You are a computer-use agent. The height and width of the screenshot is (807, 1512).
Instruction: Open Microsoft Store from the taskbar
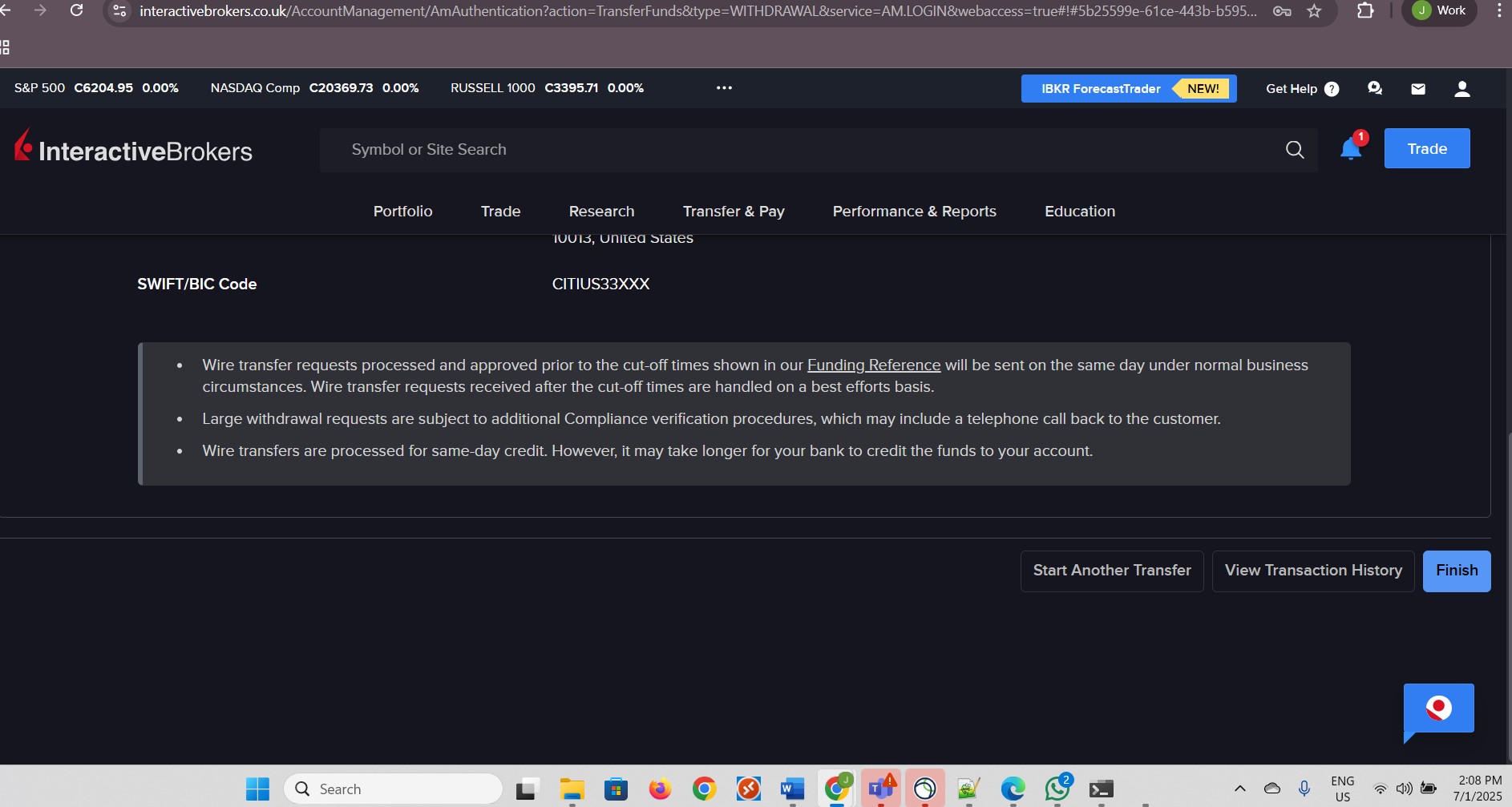616,789
